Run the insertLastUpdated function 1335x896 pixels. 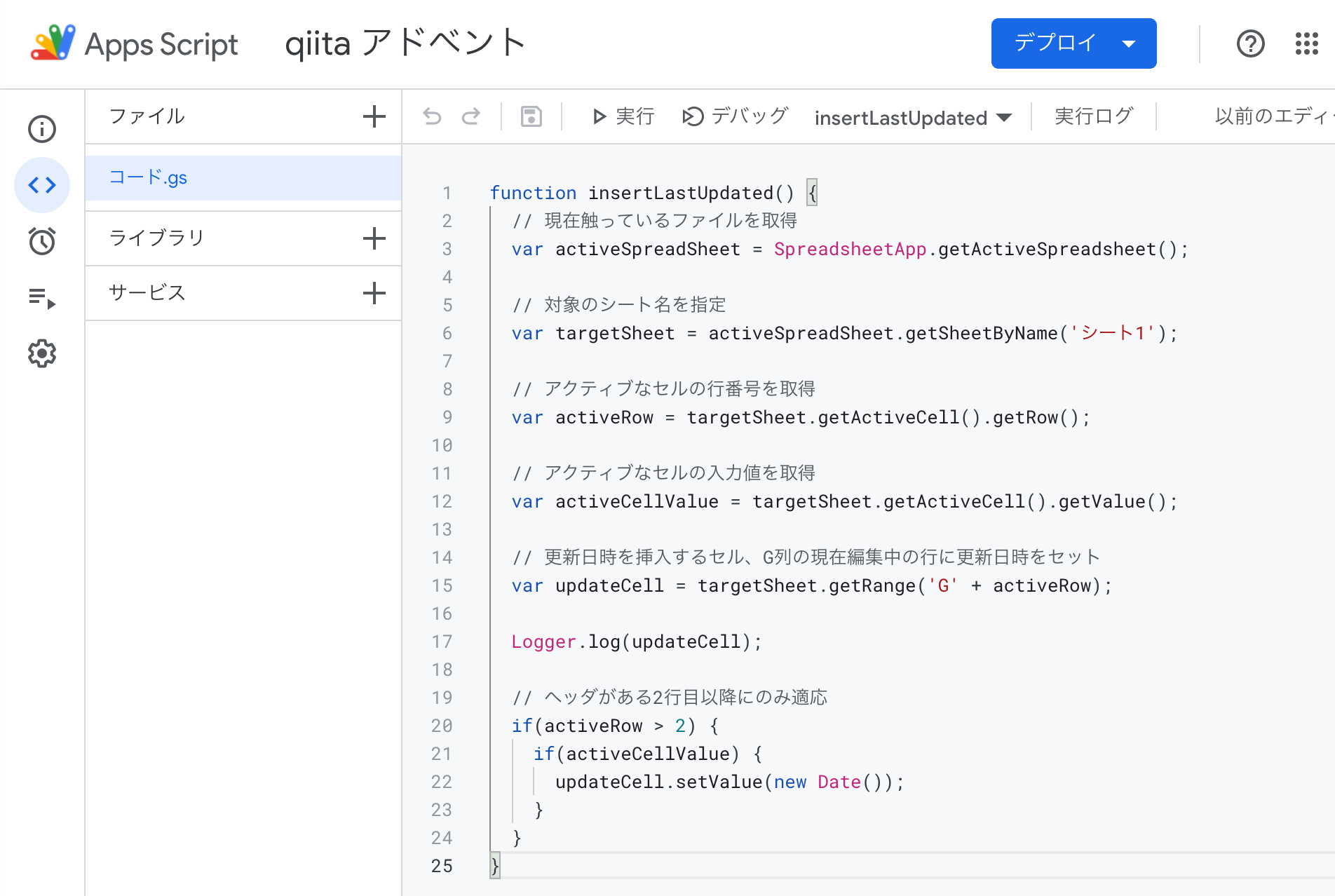pos(623,116)
